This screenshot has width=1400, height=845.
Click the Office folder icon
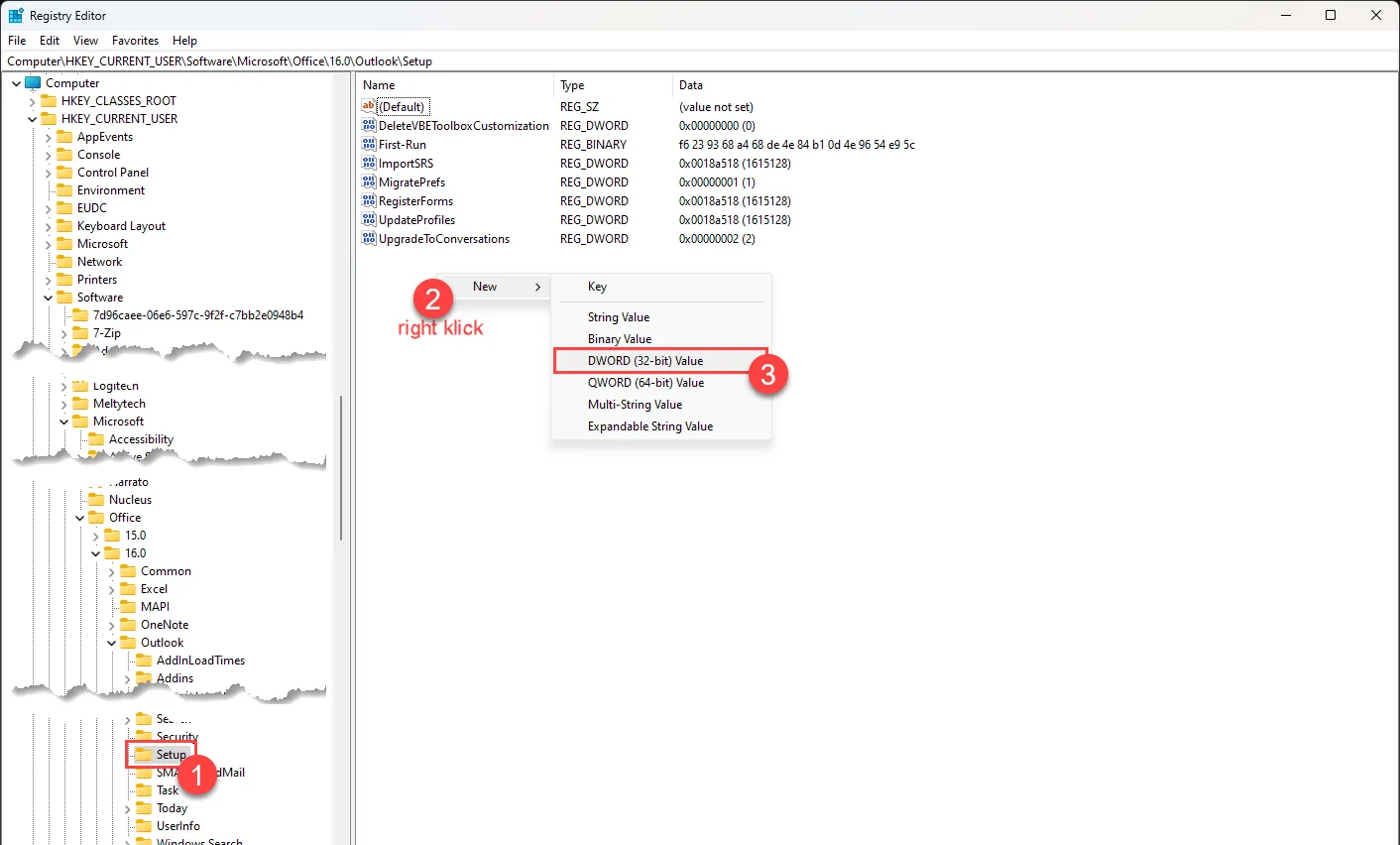click(x=96, y=518)
